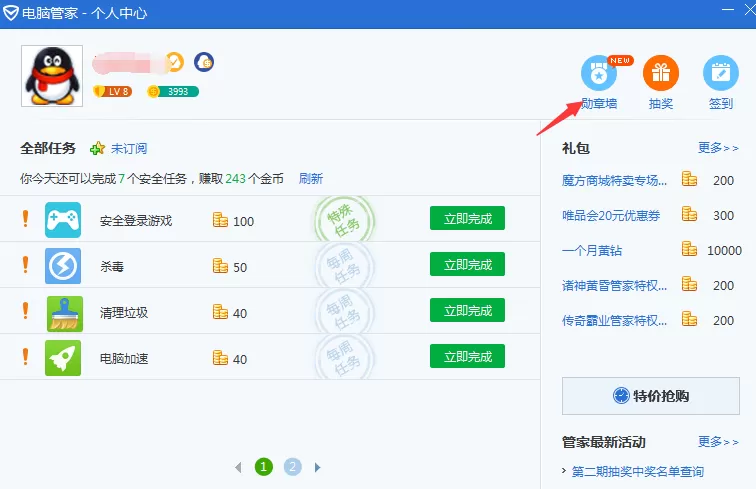The width and height of the screenshot is (756, 489).
Task: Click coin icon in 杀毒 row
Action: (x=220, y=265)
